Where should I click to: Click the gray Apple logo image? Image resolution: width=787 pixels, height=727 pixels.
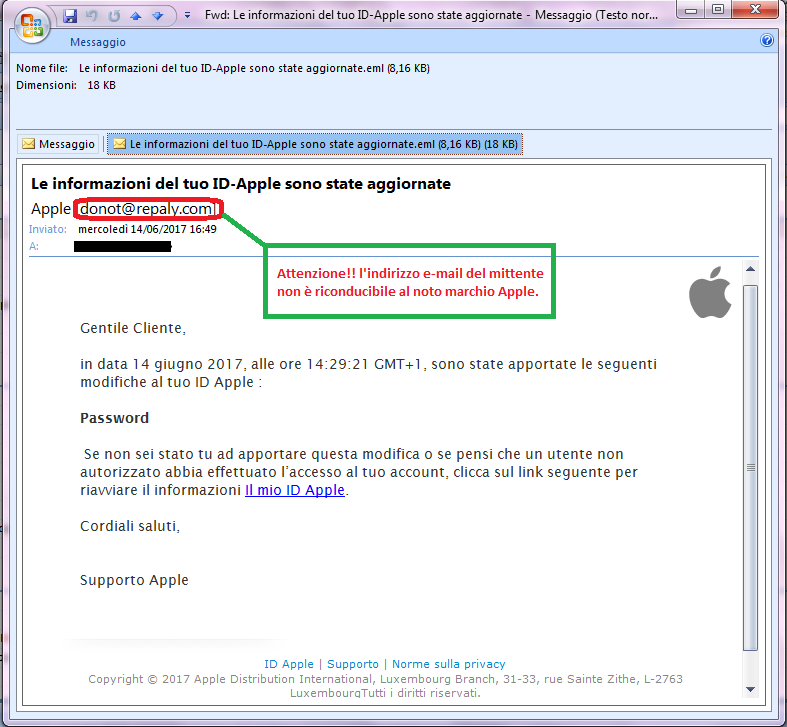point(710,292)
